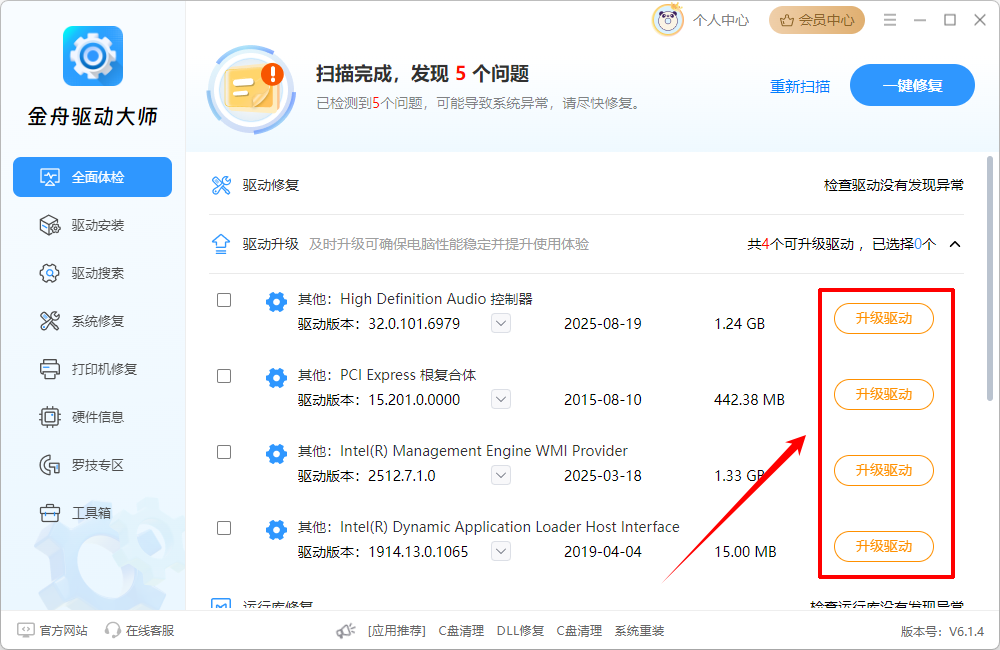Minimize the driver master window
This screenshot has width=1000, height=650.
(x=920, y=20)
